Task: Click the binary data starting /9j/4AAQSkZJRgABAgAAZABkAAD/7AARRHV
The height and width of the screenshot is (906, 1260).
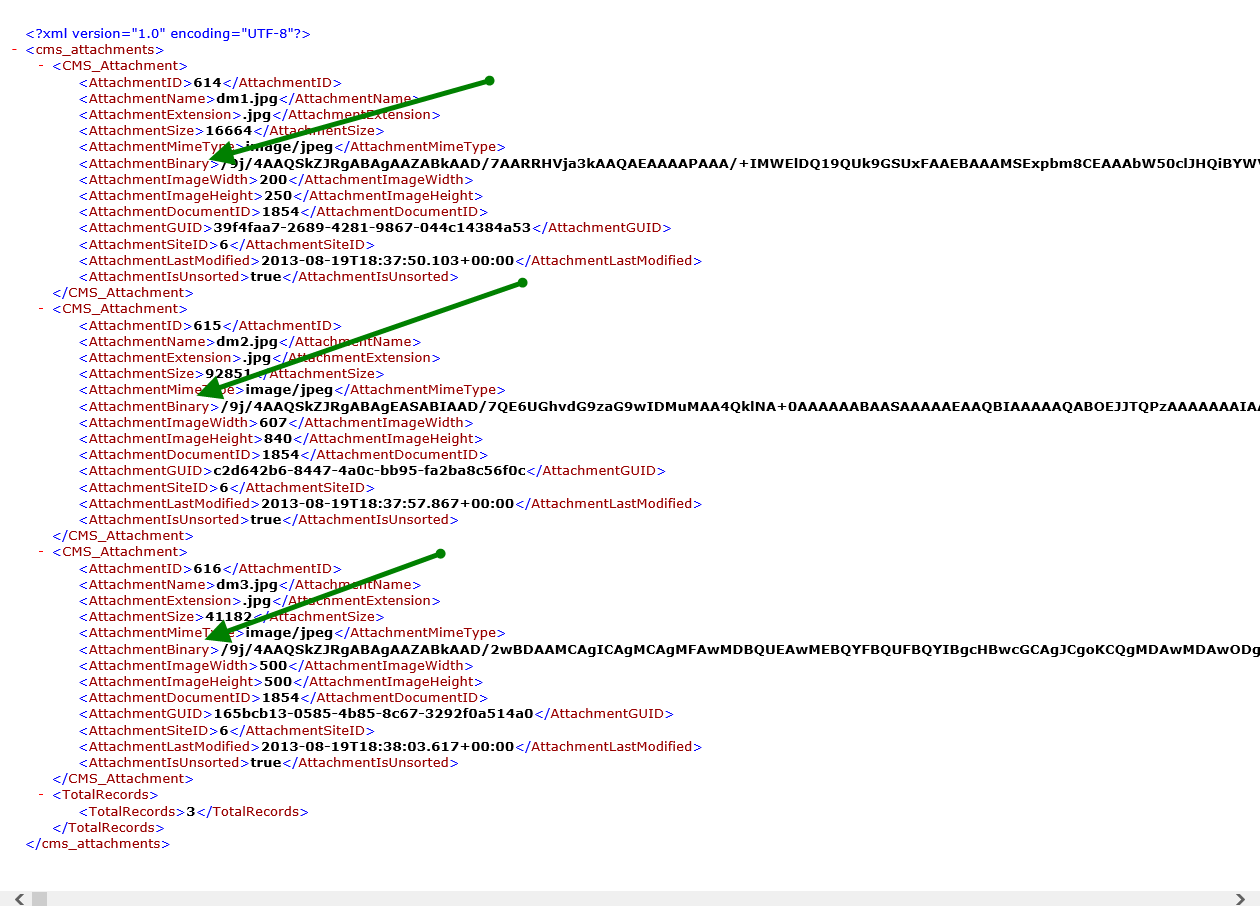Action: point(739,163)
